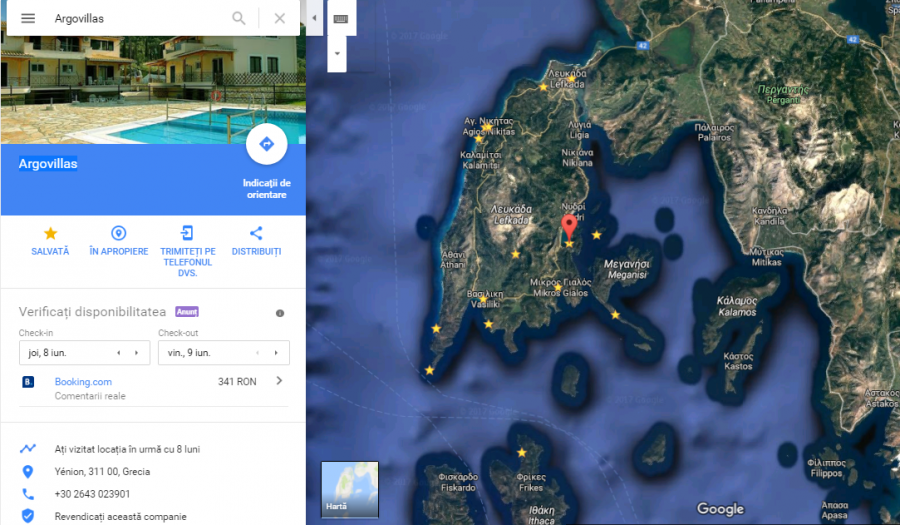Expand the keyboard input tools dropdown
The width and height of the screenshot is (900, 525).
coord(338,53)
